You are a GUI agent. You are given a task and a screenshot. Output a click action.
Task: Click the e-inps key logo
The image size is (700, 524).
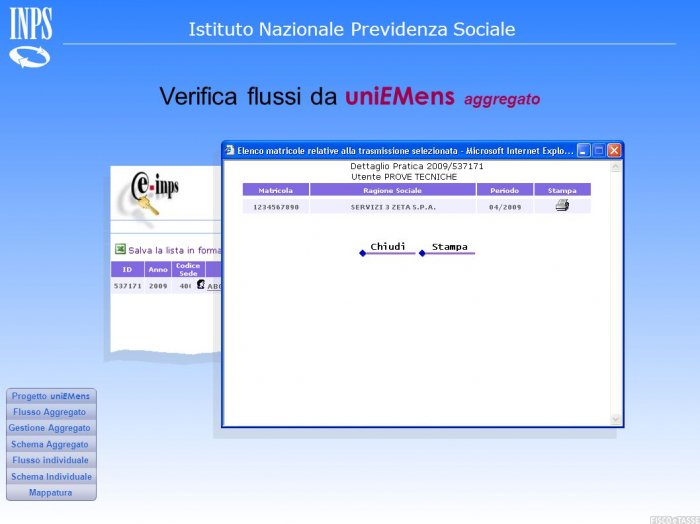(x=152, y=193)
